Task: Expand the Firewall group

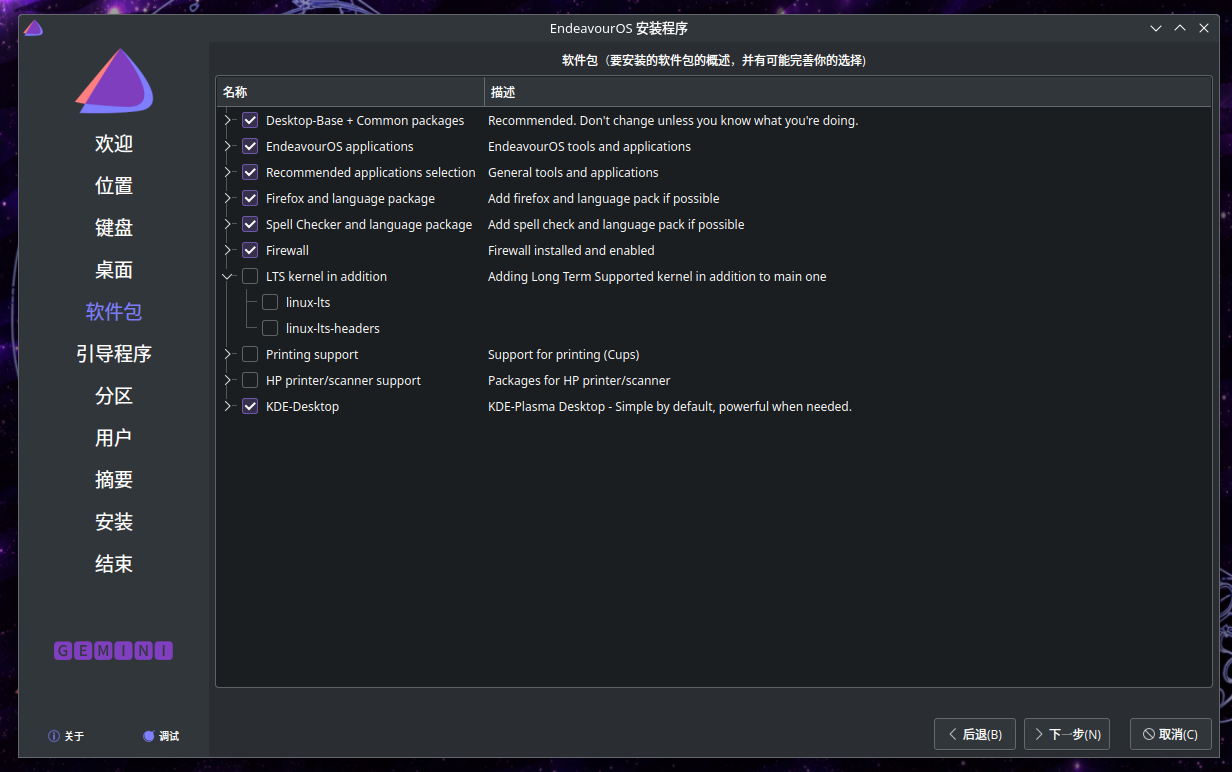Action: coord(228,250)
